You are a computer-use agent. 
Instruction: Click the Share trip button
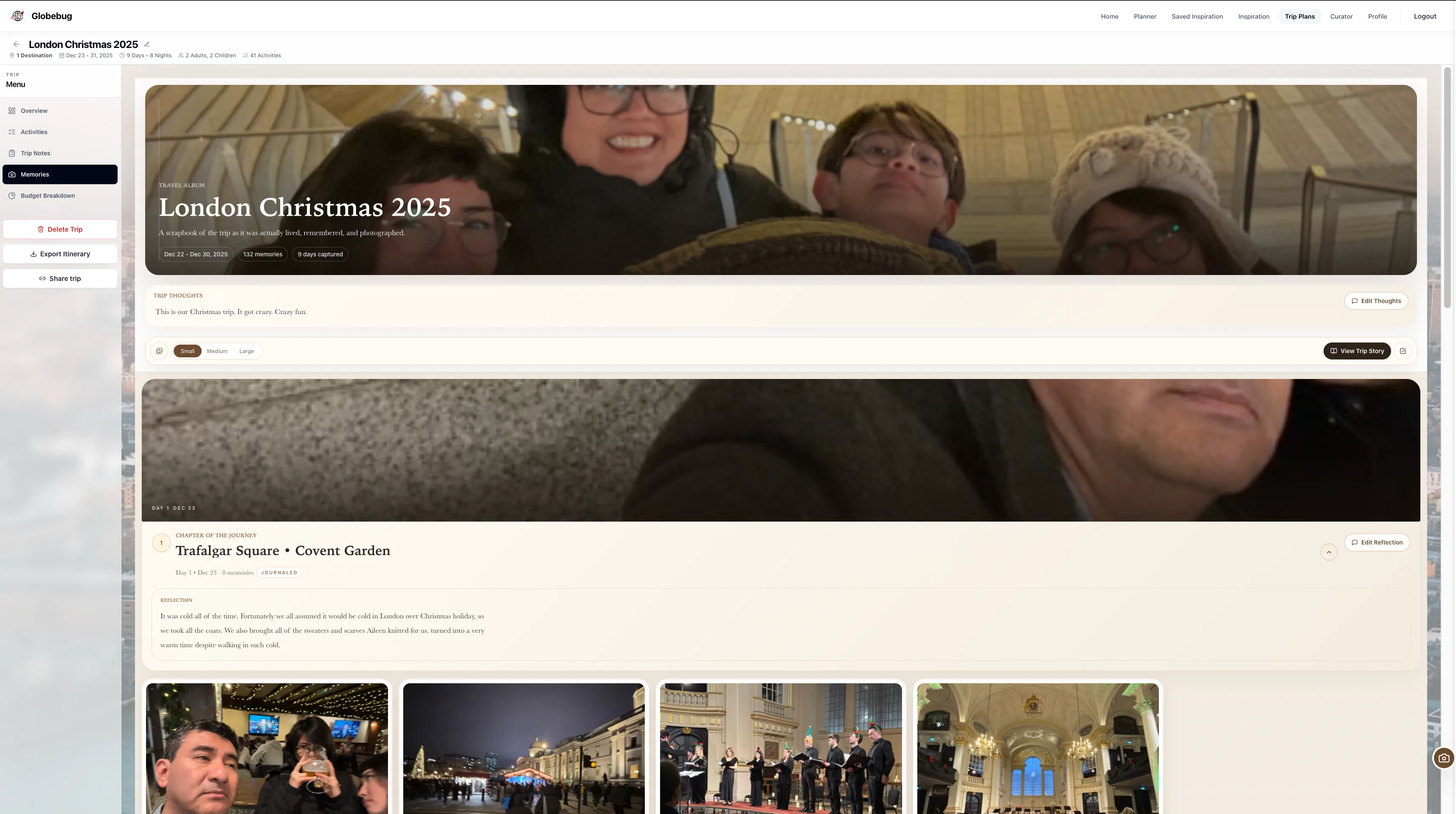click(60, 278)
